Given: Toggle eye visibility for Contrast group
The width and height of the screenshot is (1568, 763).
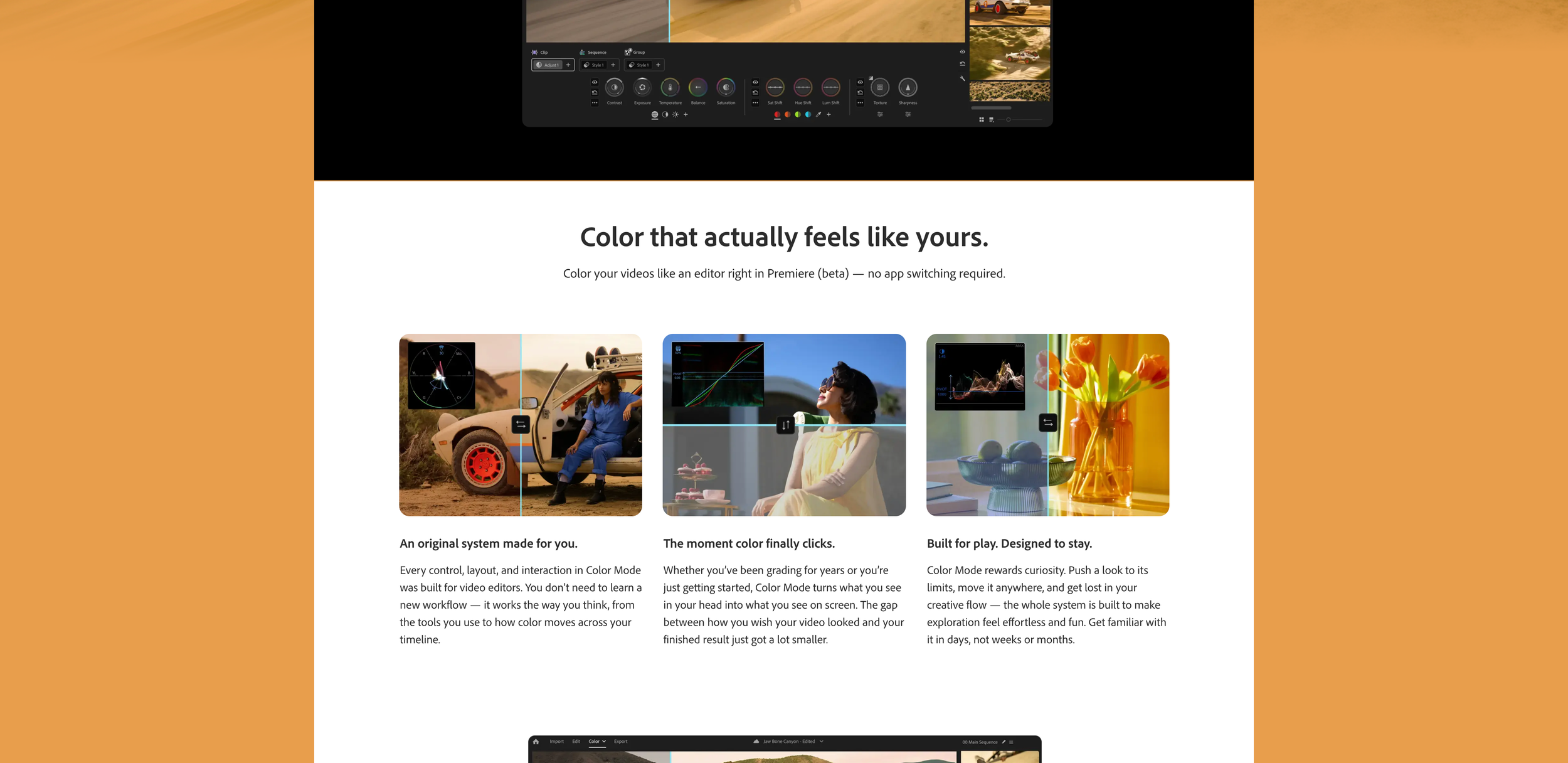Looking at the screenshot, I should [x=595, y=82].
